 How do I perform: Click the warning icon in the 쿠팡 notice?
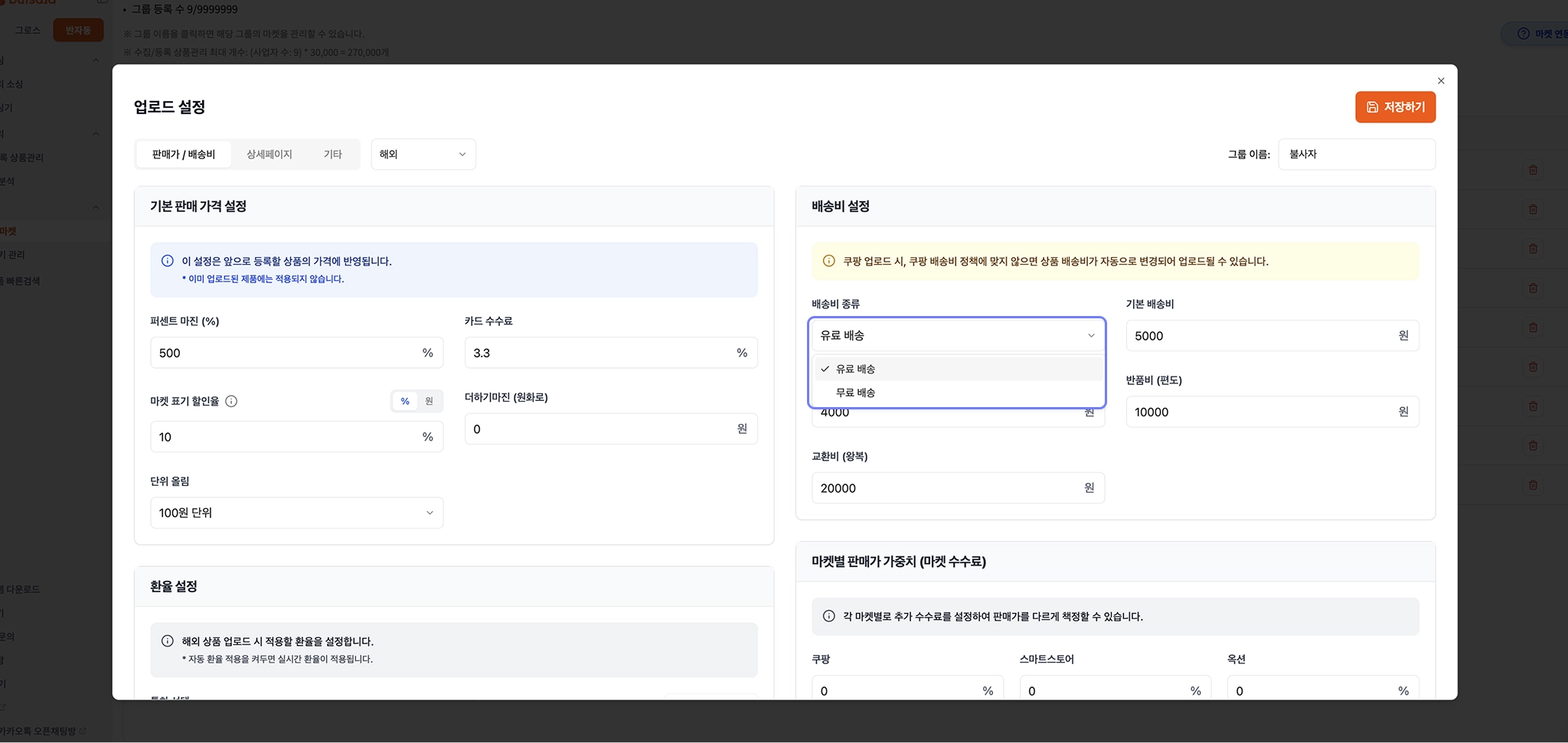[828, 261]
